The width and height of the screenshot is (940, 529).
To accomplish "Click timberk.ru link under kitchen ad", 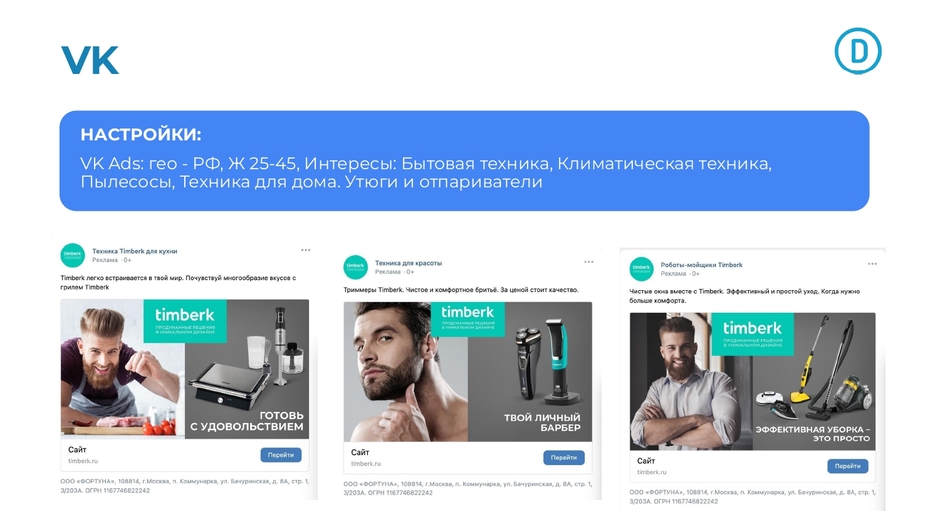I will pyautogui.click(x=83, y=461).
